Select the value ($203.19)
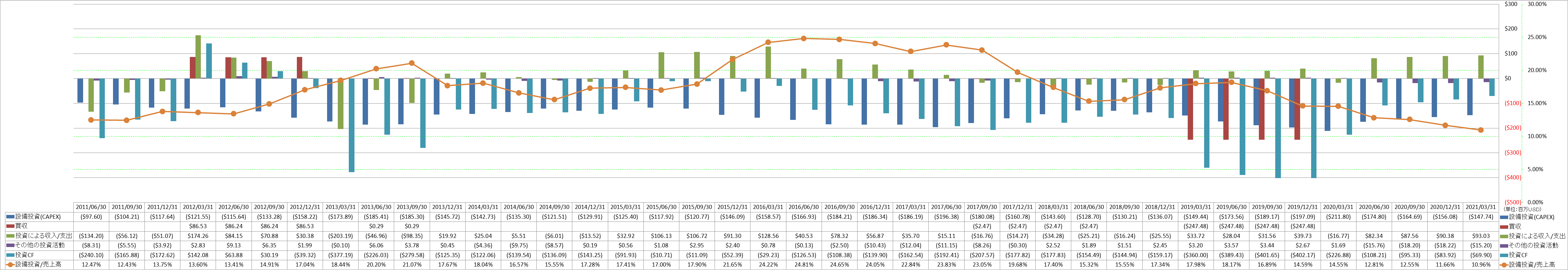 [x=341, y=236]
